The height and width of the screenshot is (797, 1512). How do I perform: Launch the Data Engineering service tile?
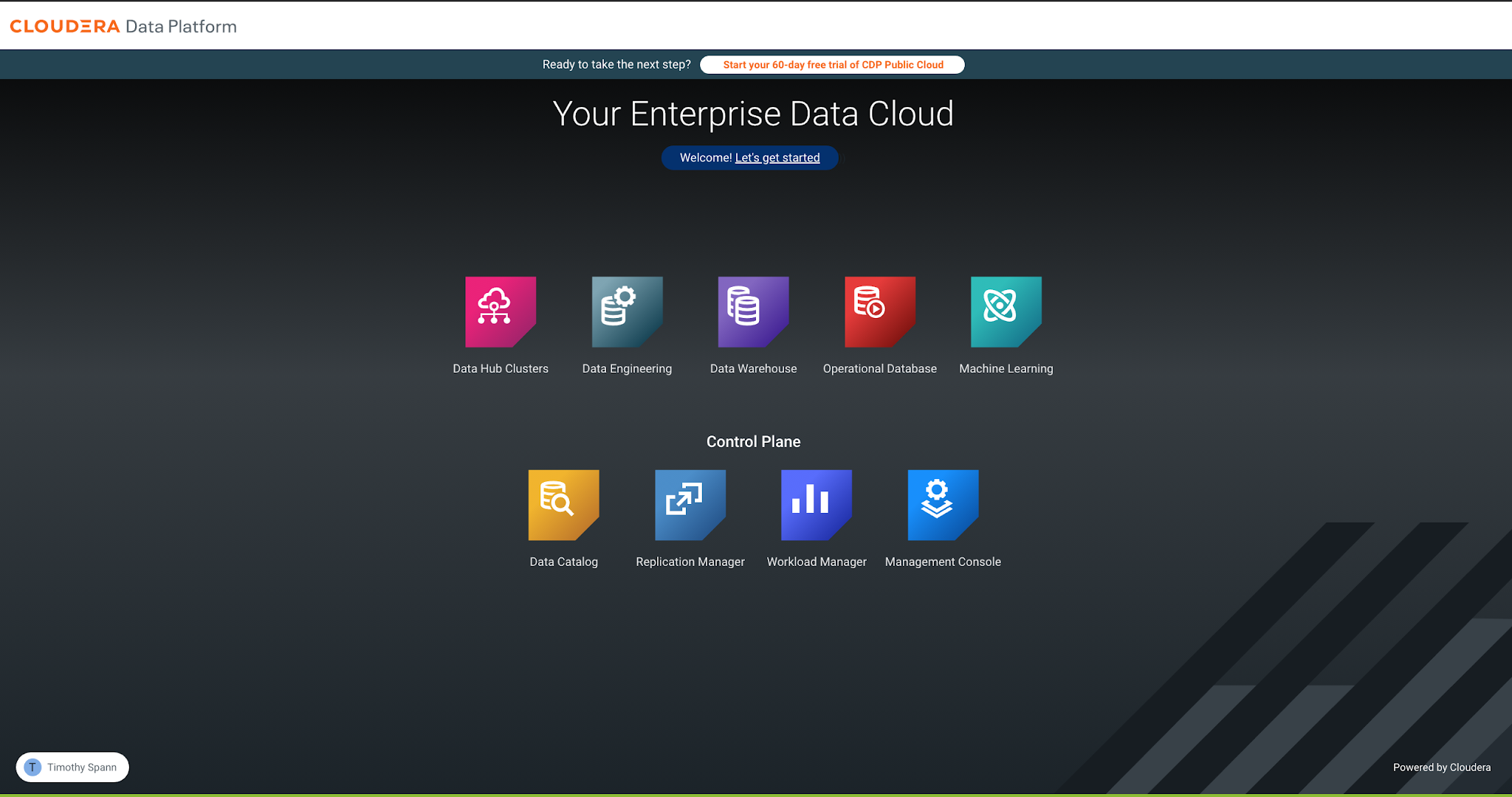point(627,311)
